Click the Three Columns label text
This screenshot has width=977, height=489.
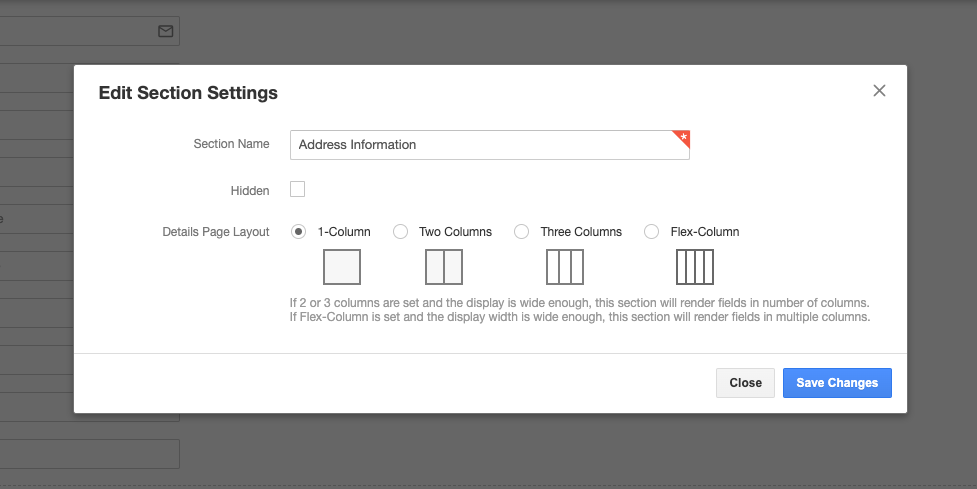[581, 232]
